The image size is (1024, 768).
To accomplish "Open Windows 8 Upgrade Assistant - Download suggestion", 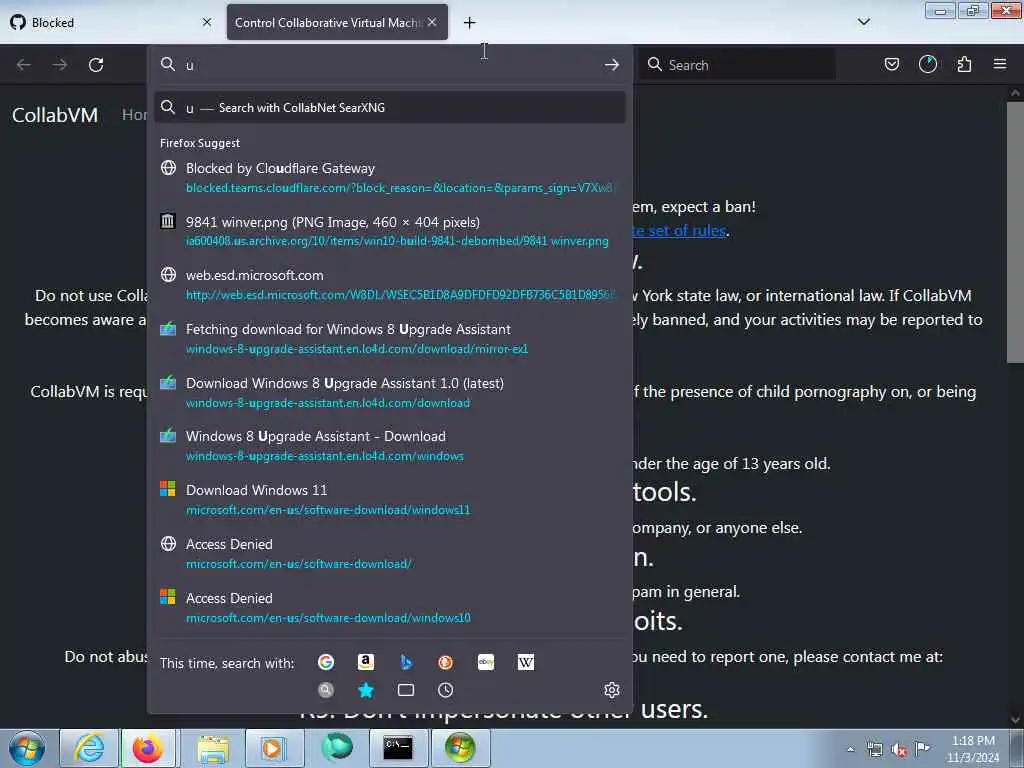I will [x=390, y=445].
